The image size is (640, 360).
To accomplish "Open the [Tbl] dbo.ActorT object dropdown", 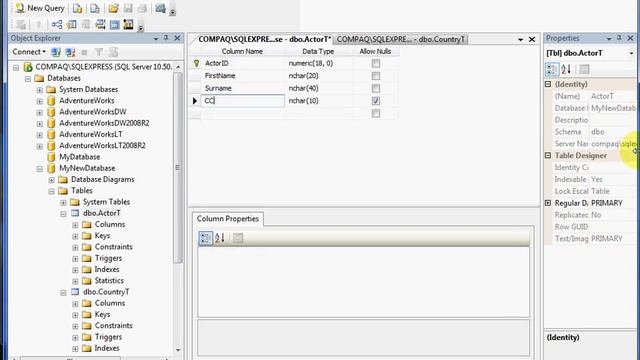I will pos(631,53).
